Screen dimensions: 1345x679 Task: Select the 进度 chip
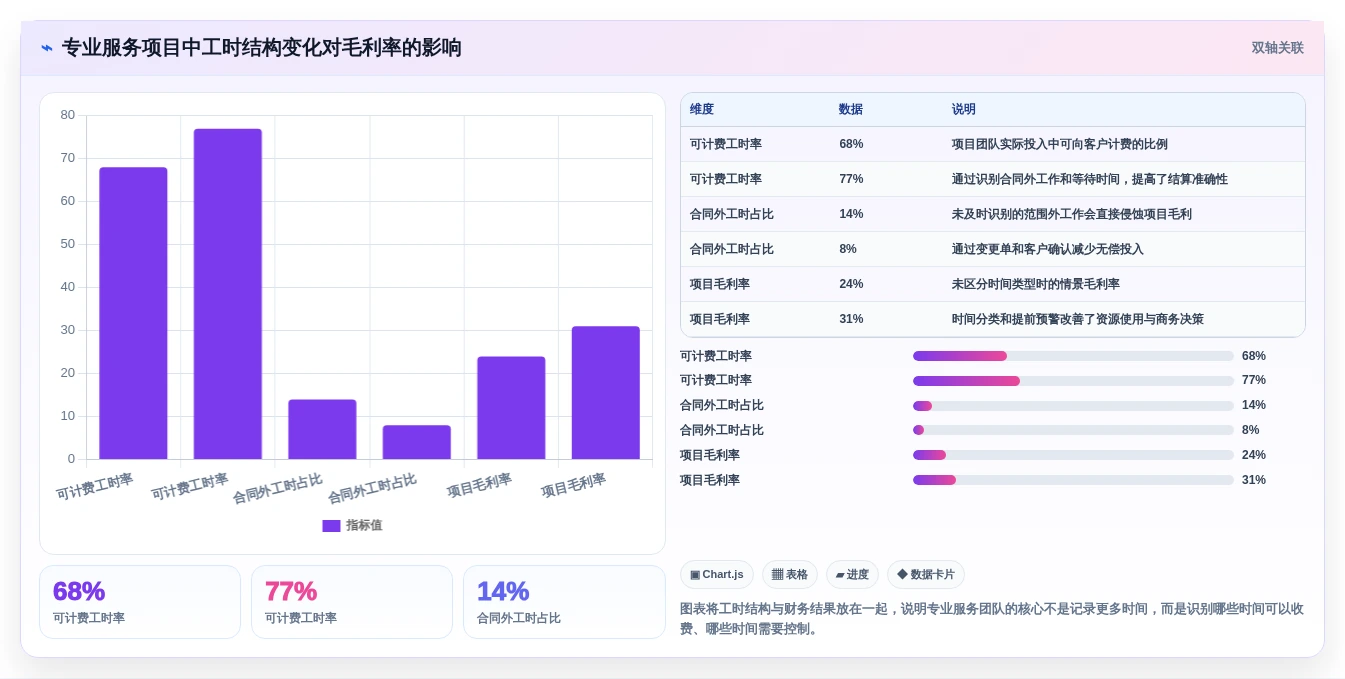[852, 575]
